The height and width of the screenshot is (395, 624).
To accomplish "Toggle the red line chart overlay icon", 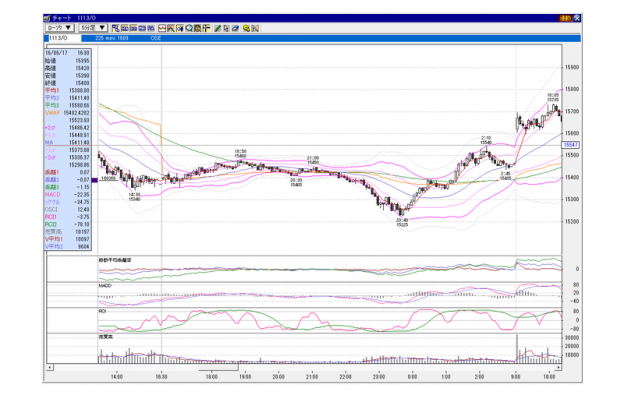I will [x=162, y=28].
